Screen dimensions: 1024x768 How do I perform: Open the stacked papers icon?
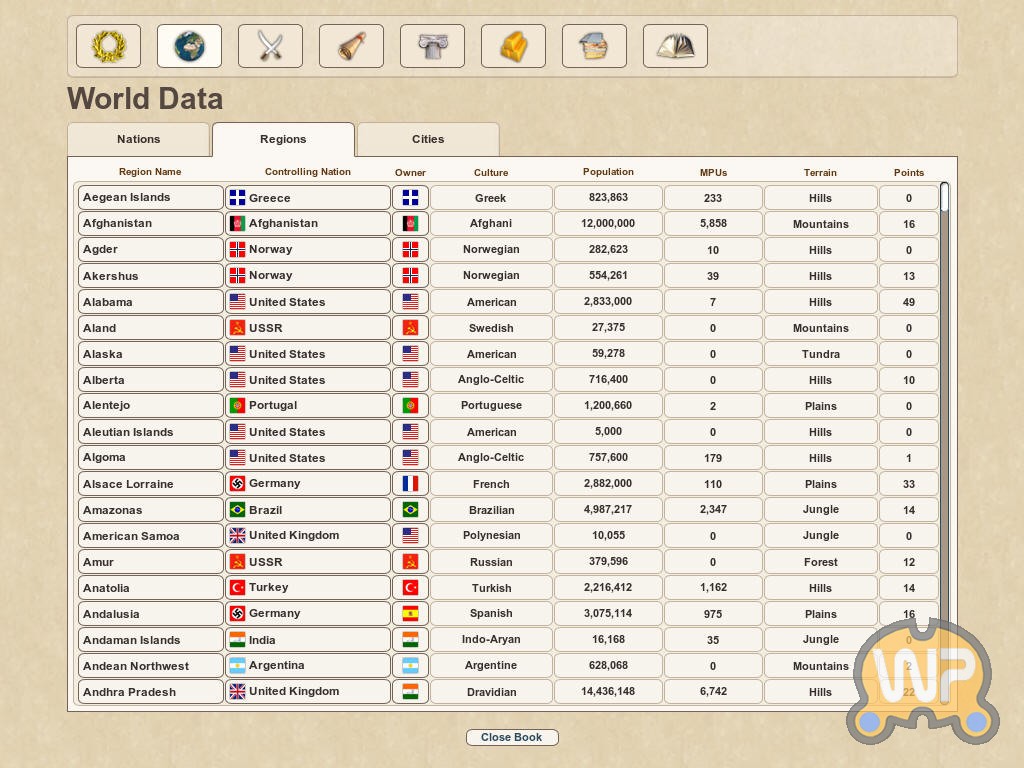click(594, 46)
